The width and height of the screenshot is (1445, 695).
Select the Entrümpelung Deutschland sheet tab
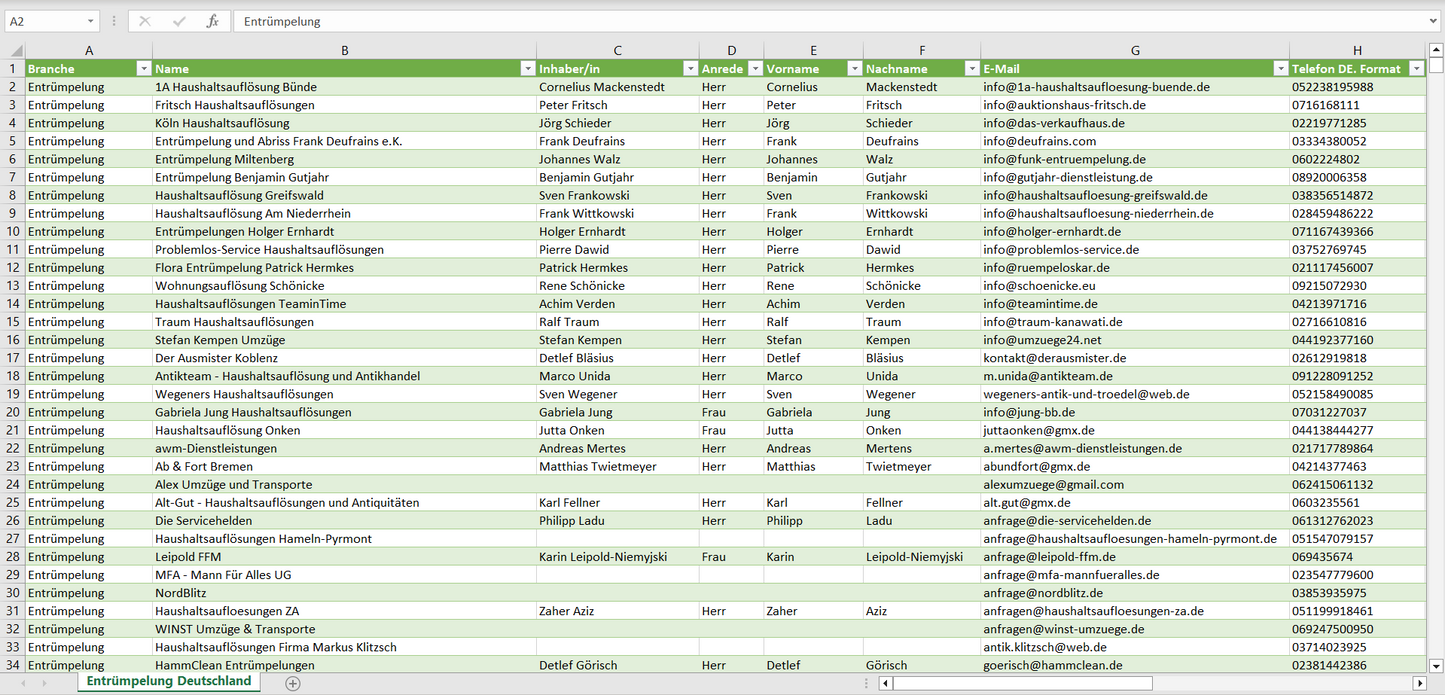pyautogui.click(x=169, y=682)
